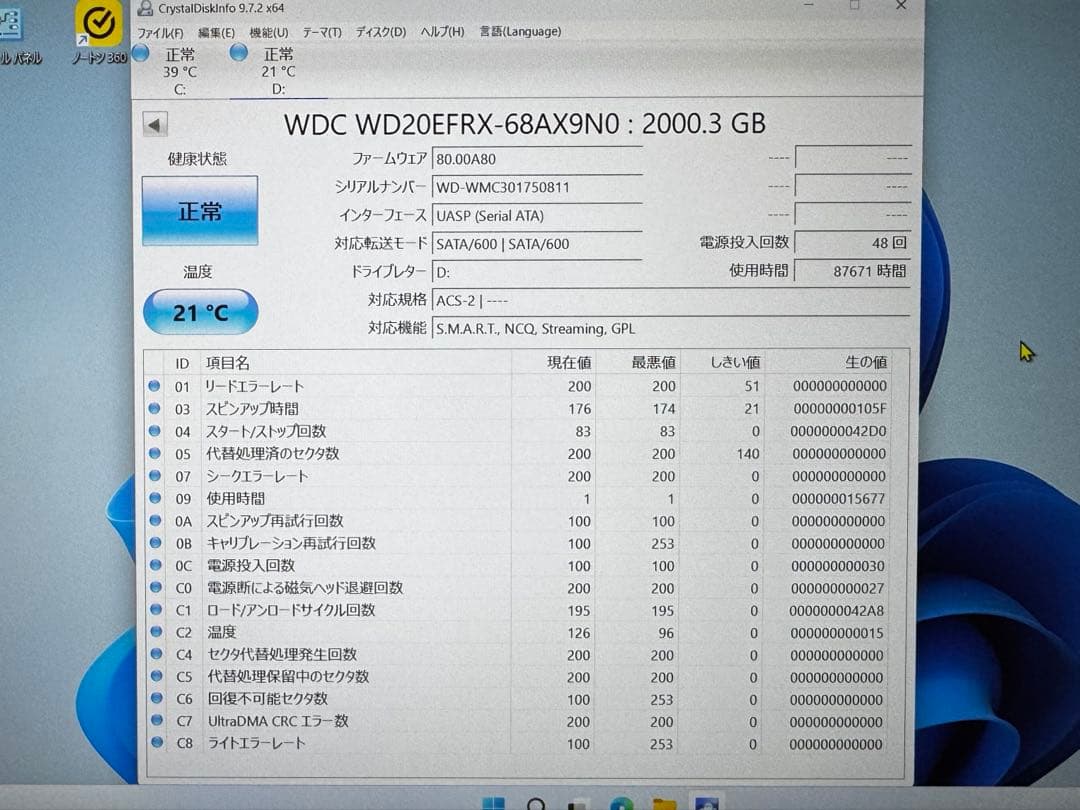Open the 機能(U) menu
This screenshot has width=1080, height=810.
[268, 31]
